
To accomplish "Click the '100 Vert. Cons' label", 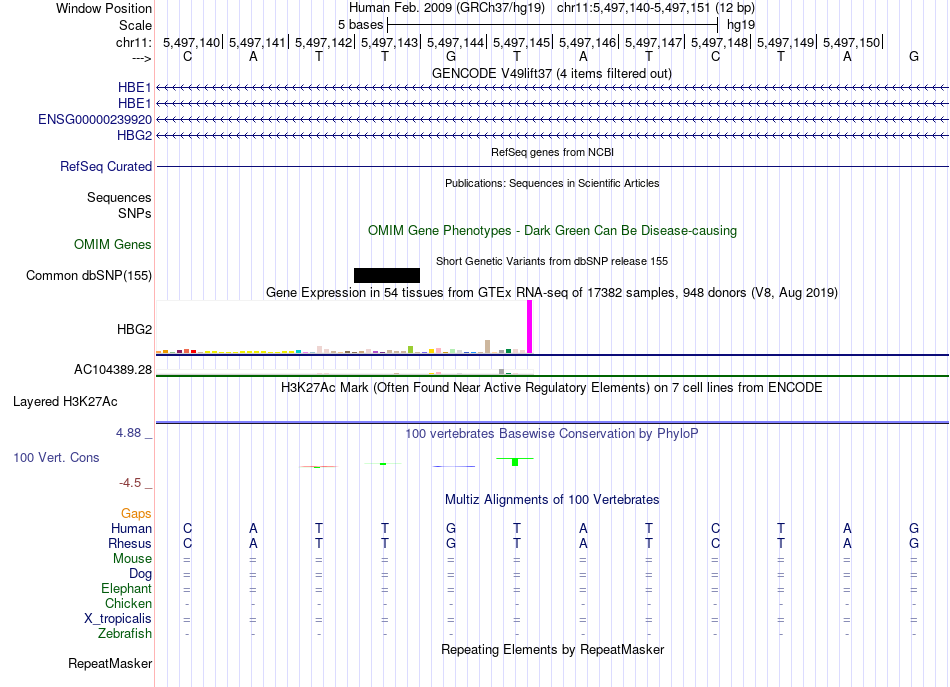I will tap(56, 457).
